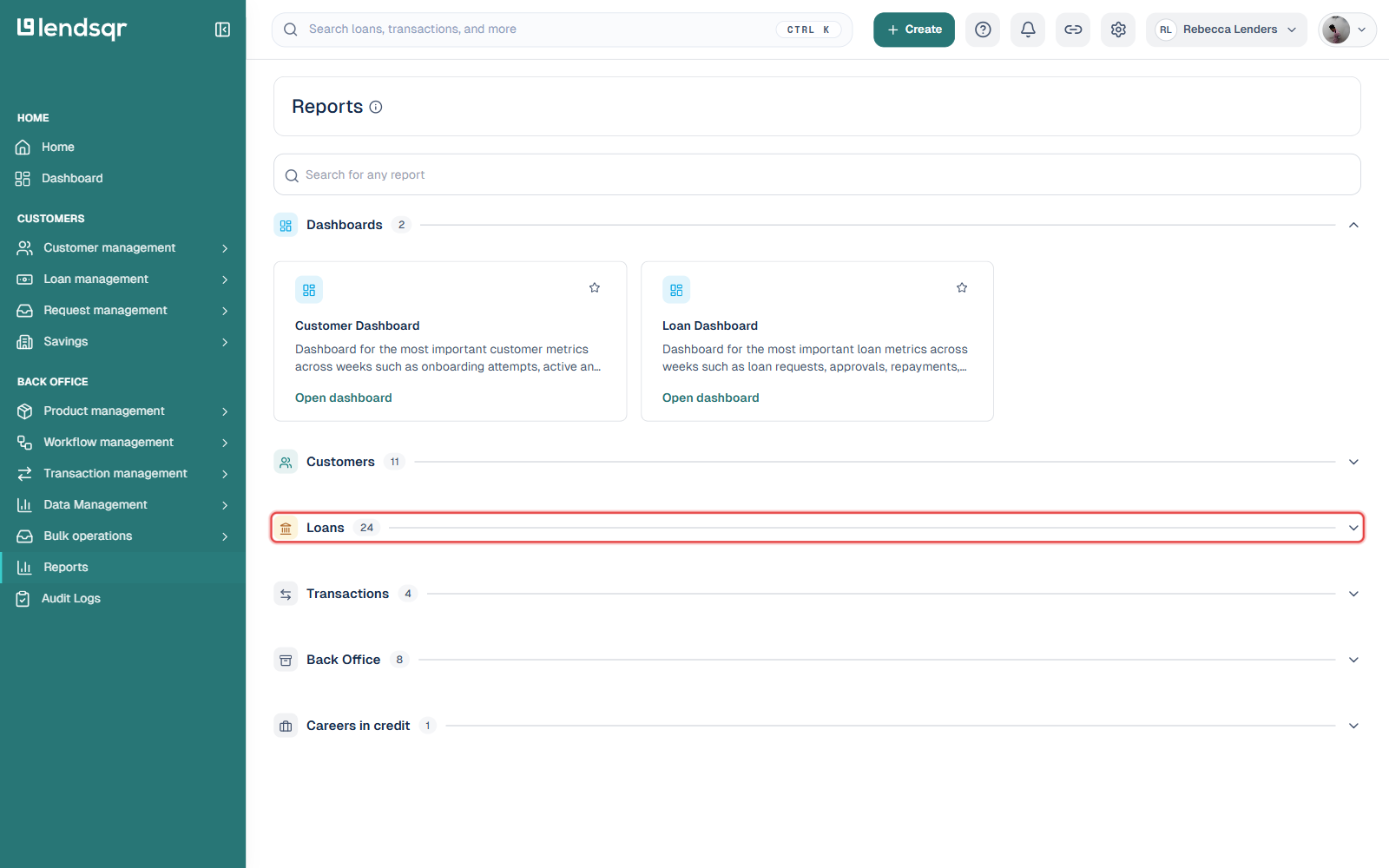The width and height of the screenshot is (1389, 868).
Task: Click the Customer Dashboard card icon
Action: click(x=309, y=290)
